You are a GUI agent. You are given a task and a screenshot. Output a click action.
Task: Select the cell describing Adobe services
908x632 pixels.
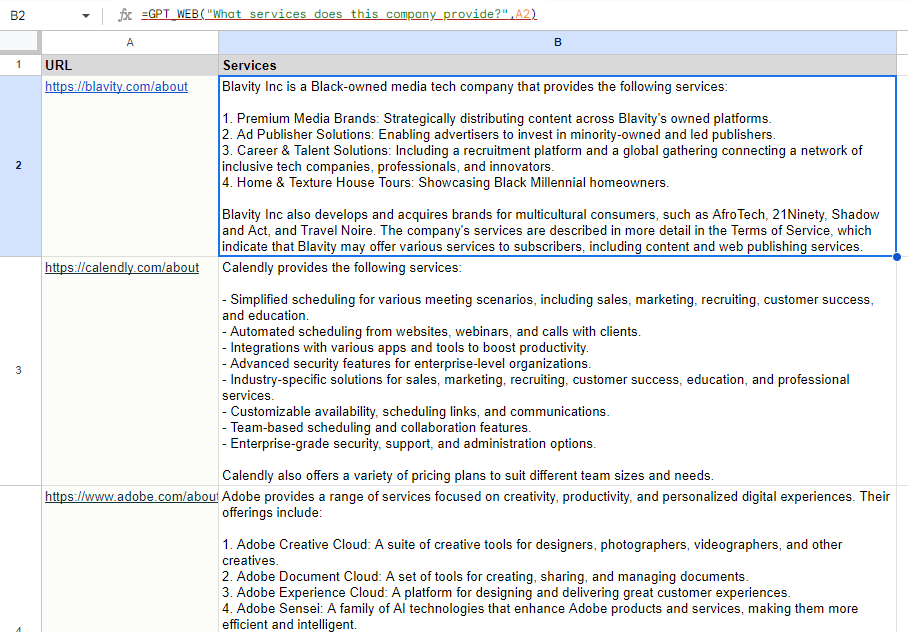557,559
